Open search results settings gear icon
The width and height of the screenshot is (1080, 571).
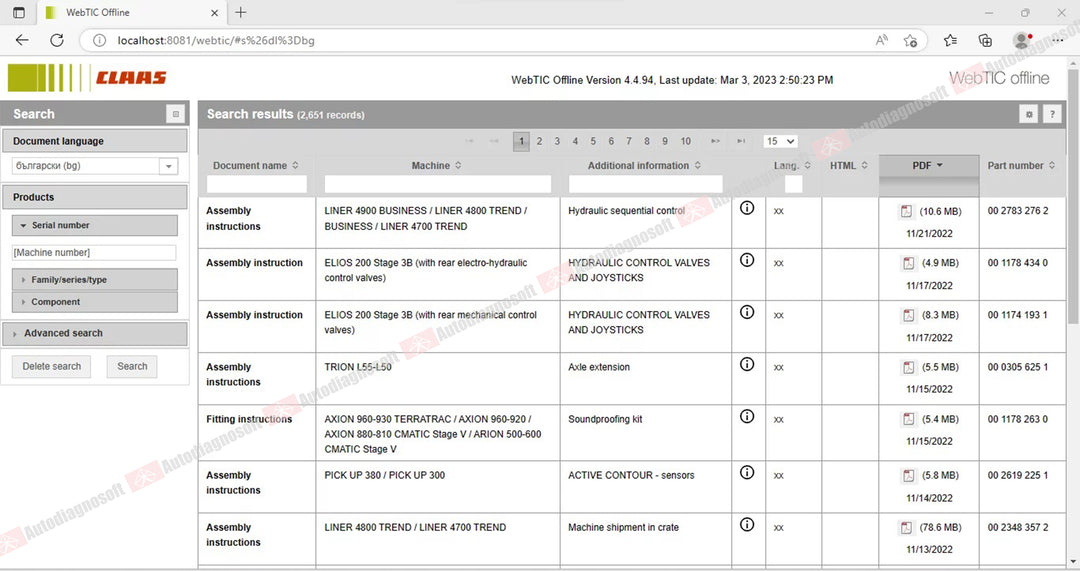1029,114
